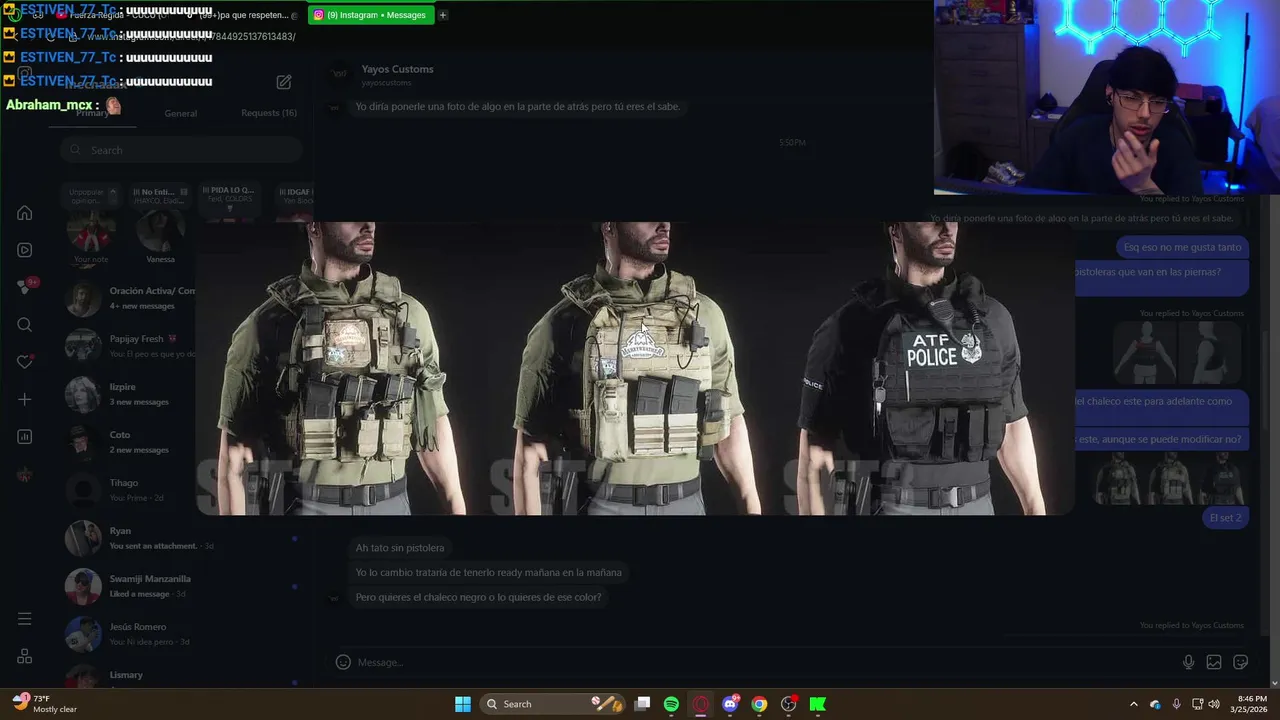Open Instagram sidebar search magnifier
Screen dimensions: 1280x720
(x=25, y=325)
